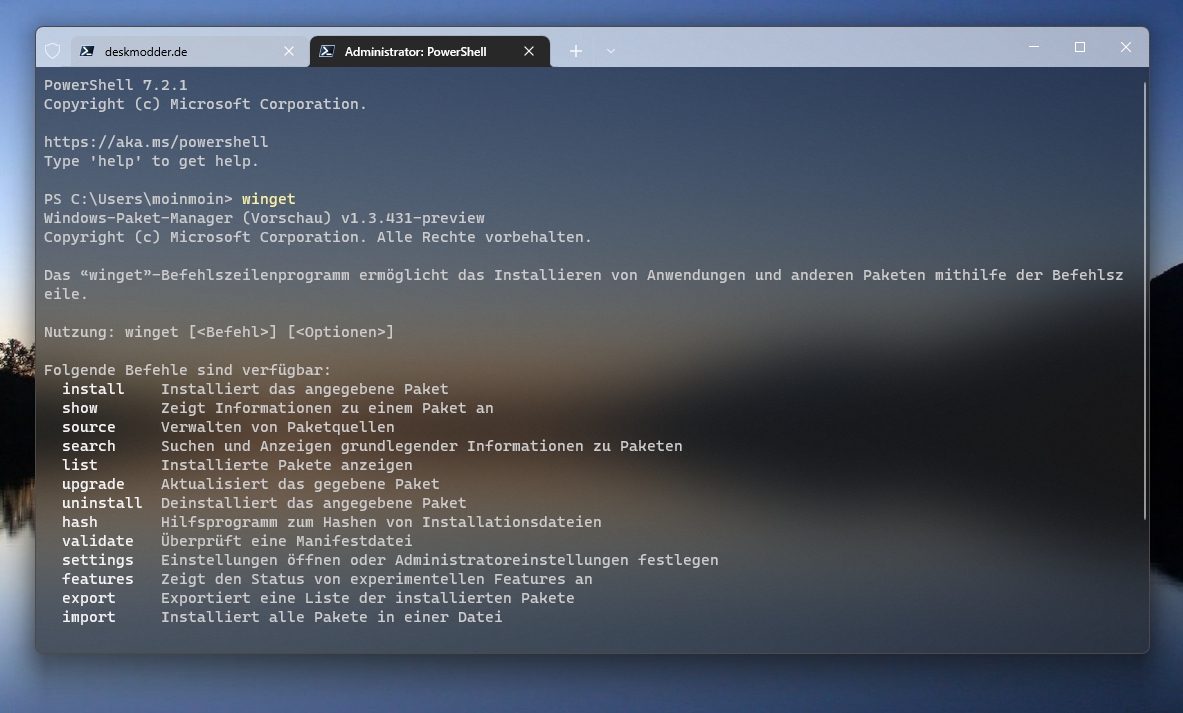Click the 'source' command row
Viewport: 1183px width, 713px height.
(x=228, y=427)
